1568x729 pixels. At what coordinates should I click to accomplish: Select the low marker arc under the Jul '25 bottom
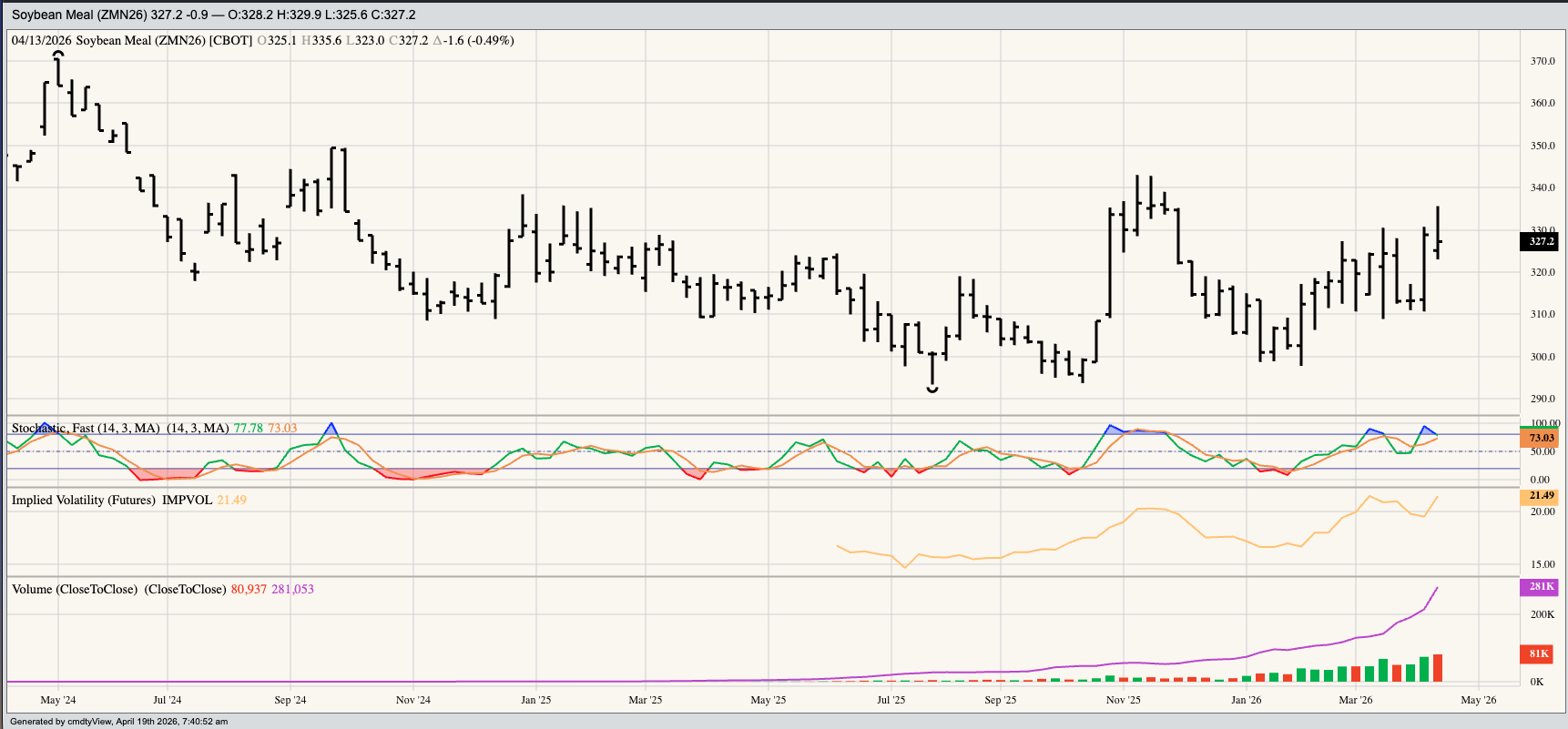pos(932,390)
